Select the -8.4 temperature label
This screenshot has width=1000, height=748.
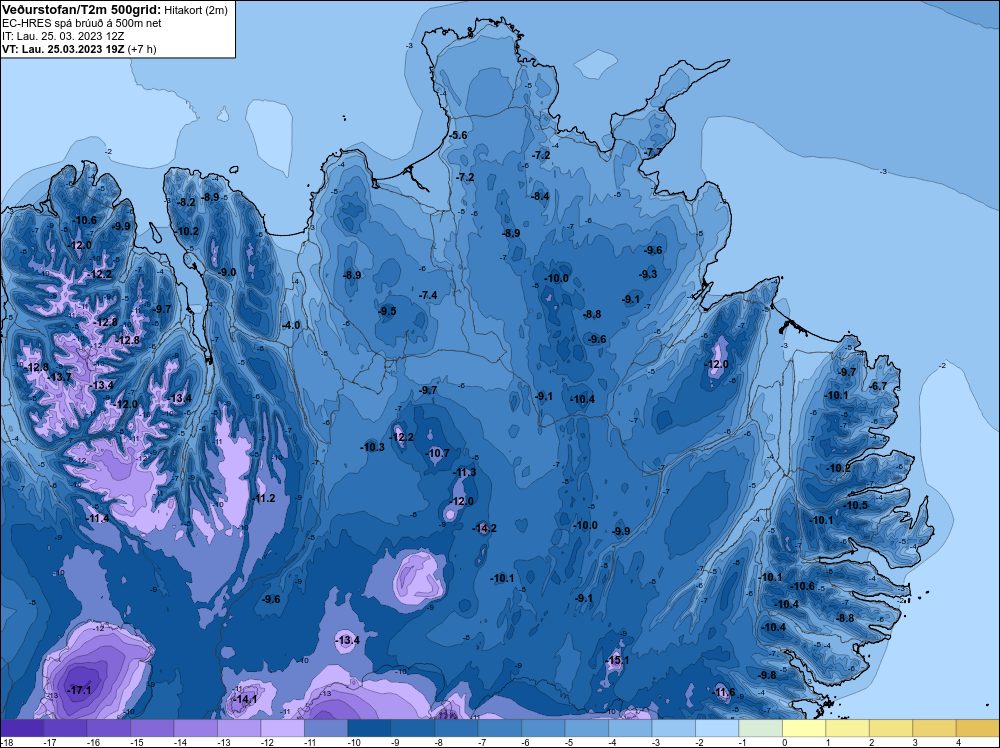[x=540, y=196]
